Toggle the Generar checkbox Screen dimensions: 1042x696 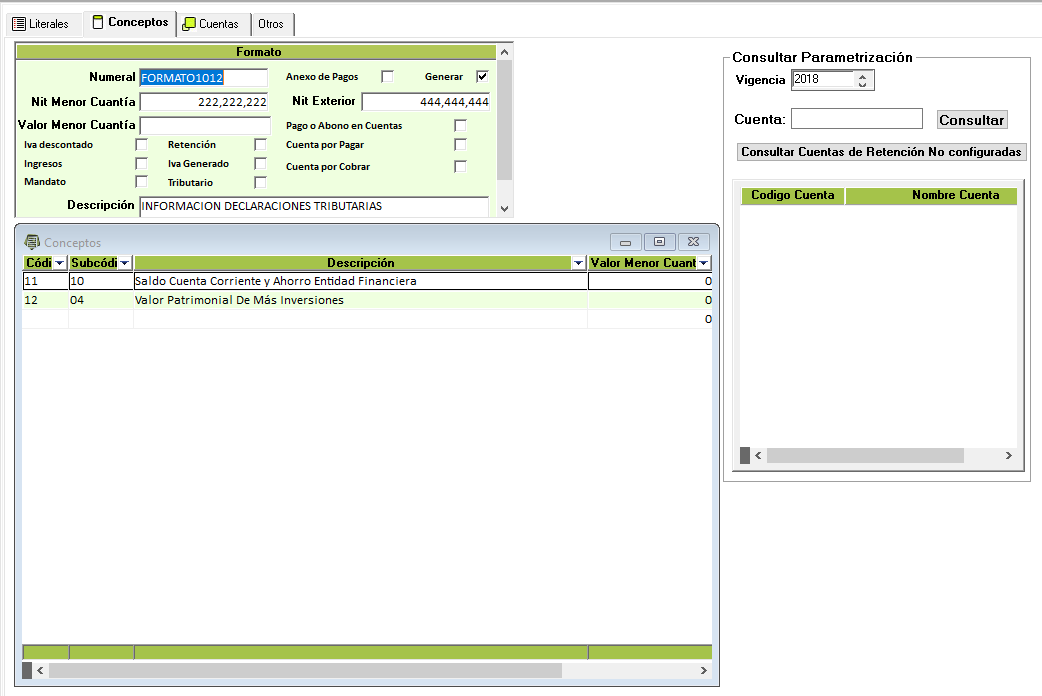click(x=482, y=76)
